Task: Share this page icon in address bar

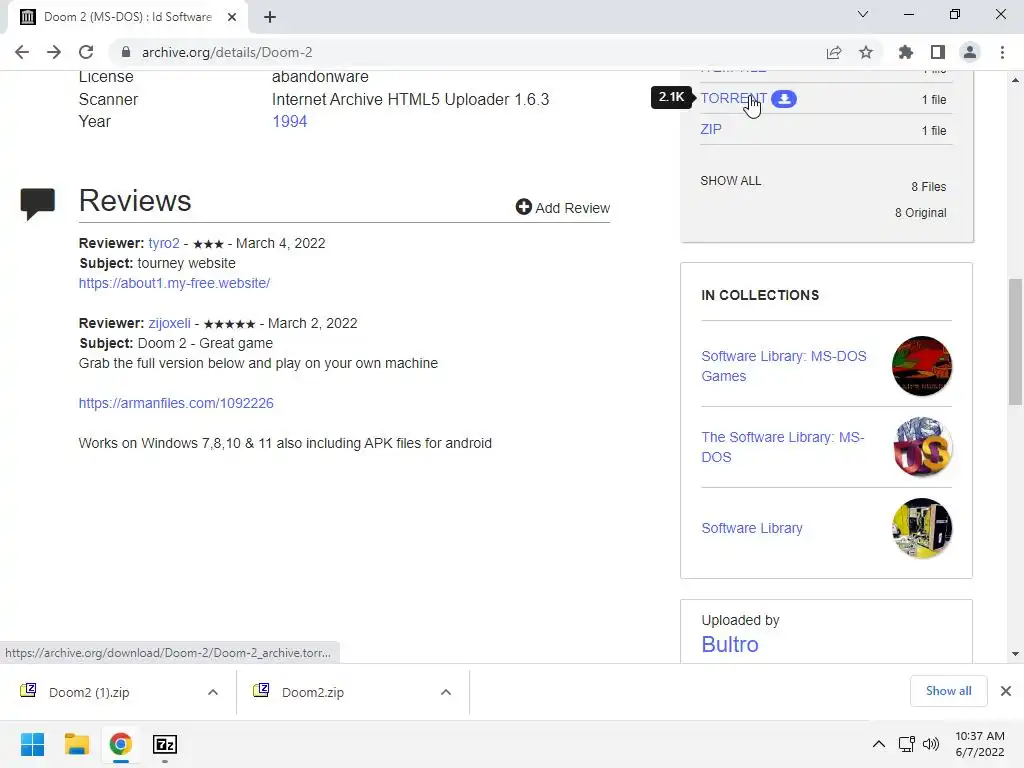Action: [834, 52]
